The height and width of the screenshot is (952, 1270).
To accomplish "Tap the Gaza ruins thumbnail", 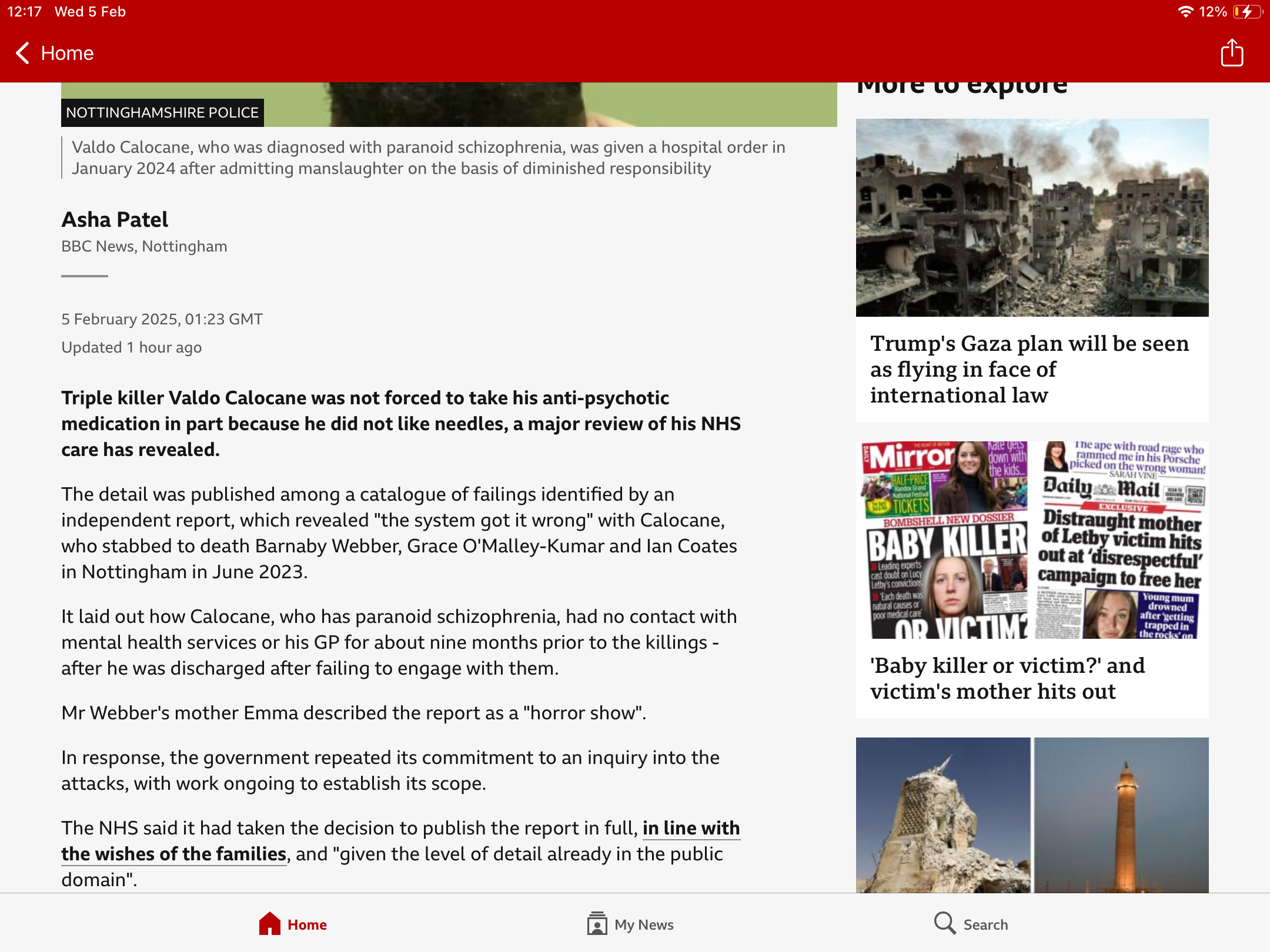I will pos(1032,217).
